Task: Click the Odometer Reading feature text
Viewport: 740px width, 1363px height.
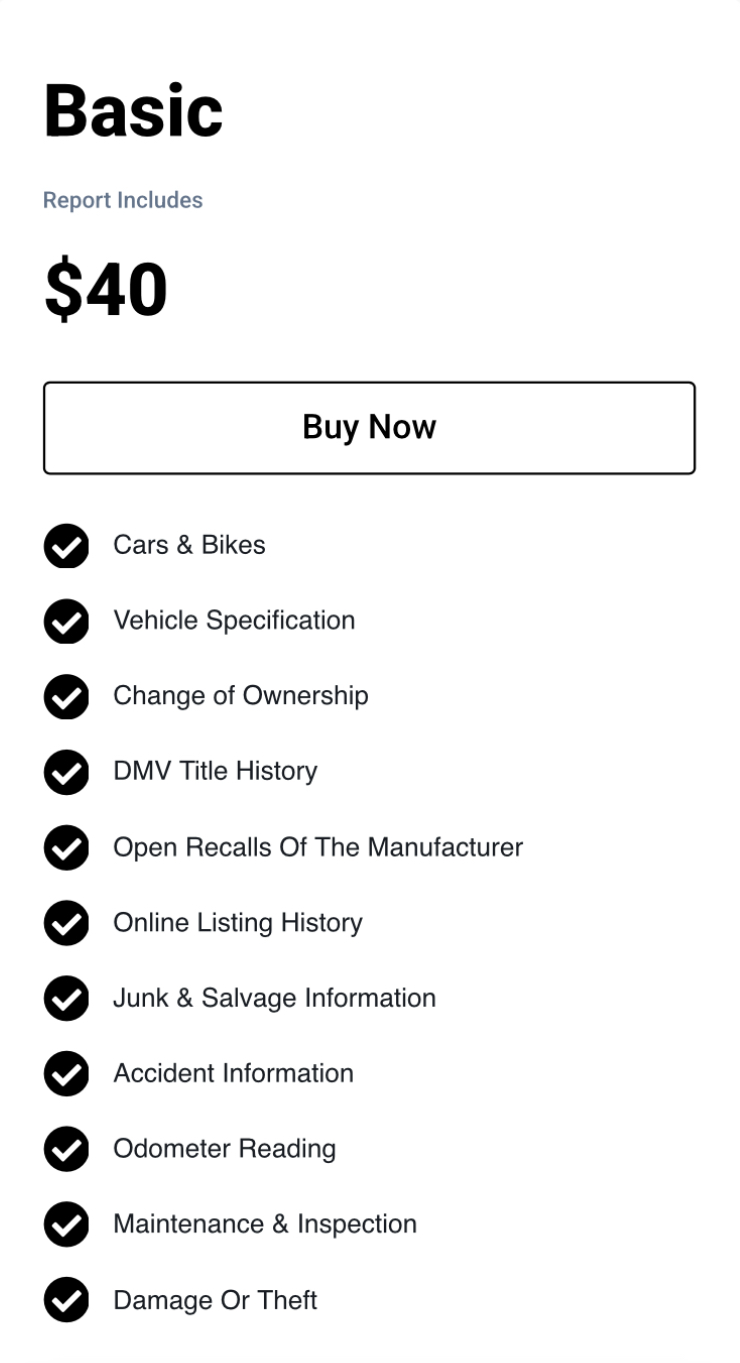Action: point(224,1149)
